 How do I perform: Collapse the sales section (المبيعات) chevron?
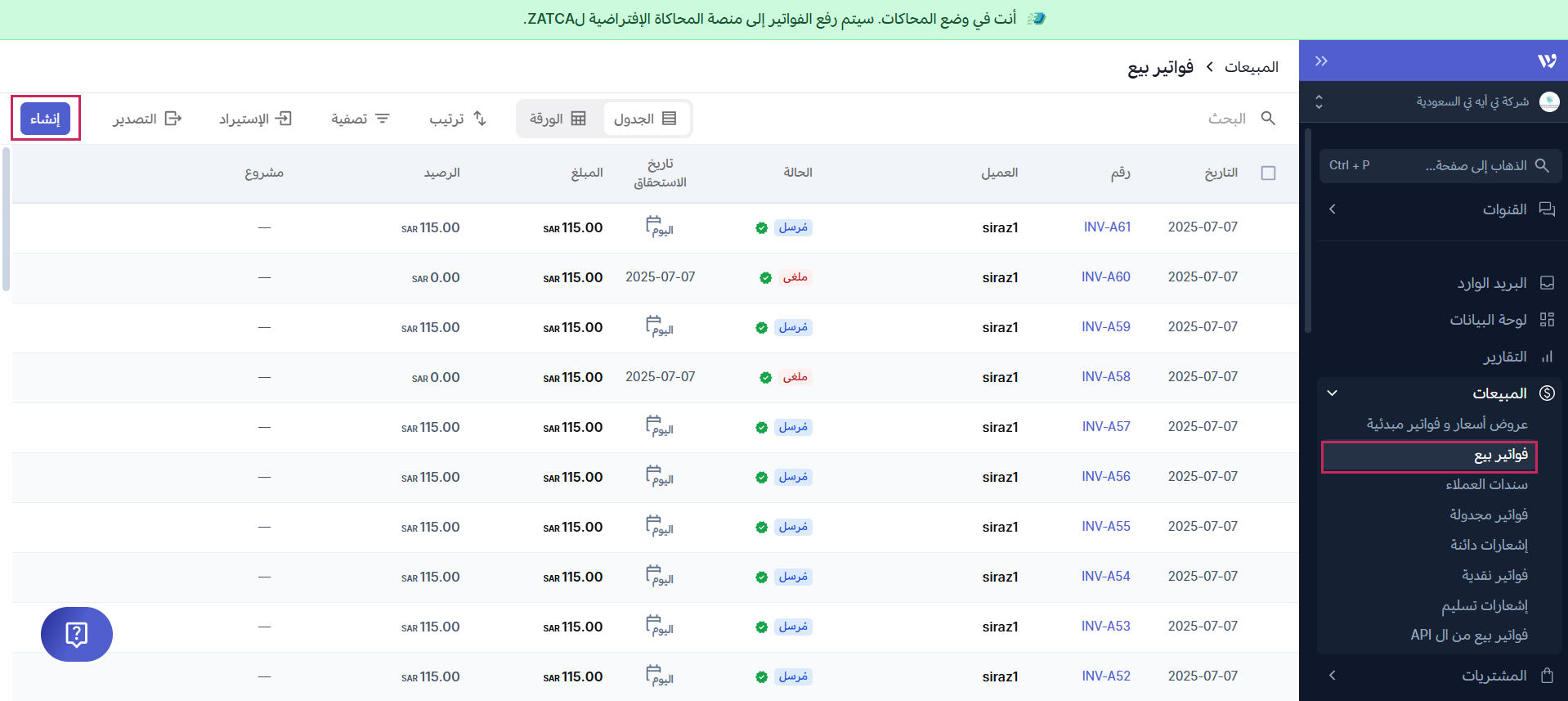1332,393
